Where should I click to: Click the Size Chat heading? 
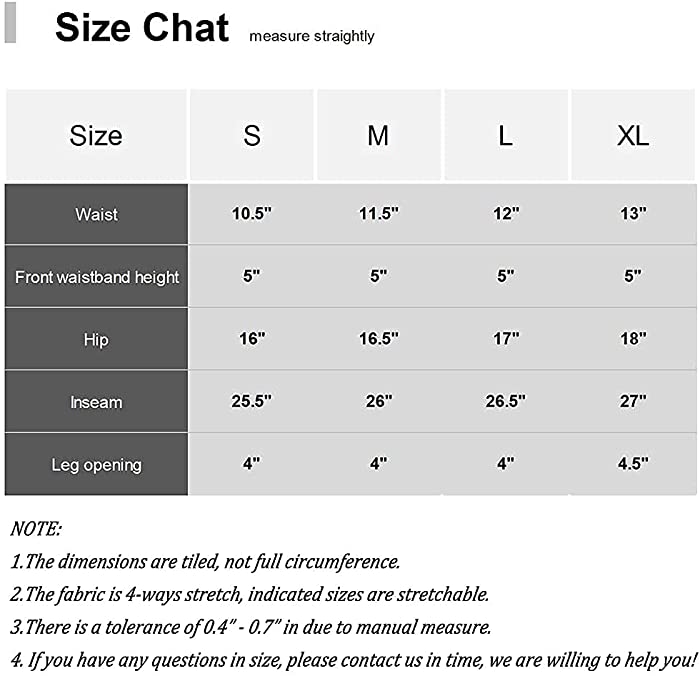[142, 28]
